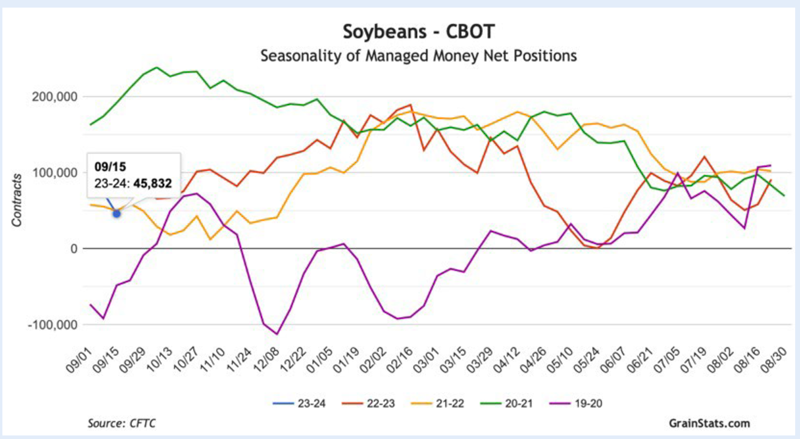Toggle the 23-24 series in legend
The width and height of the screenshot is (800, 439).
click(299, 403)
